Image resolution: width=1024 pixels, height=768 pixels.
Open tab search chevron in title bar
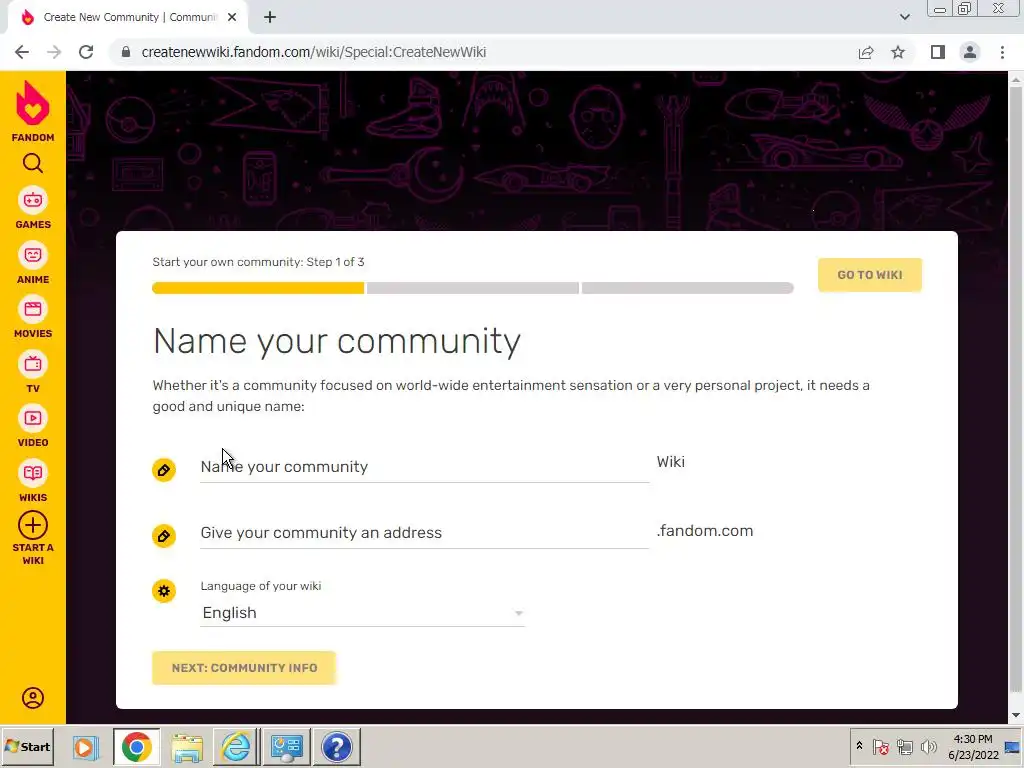point(904,17)
